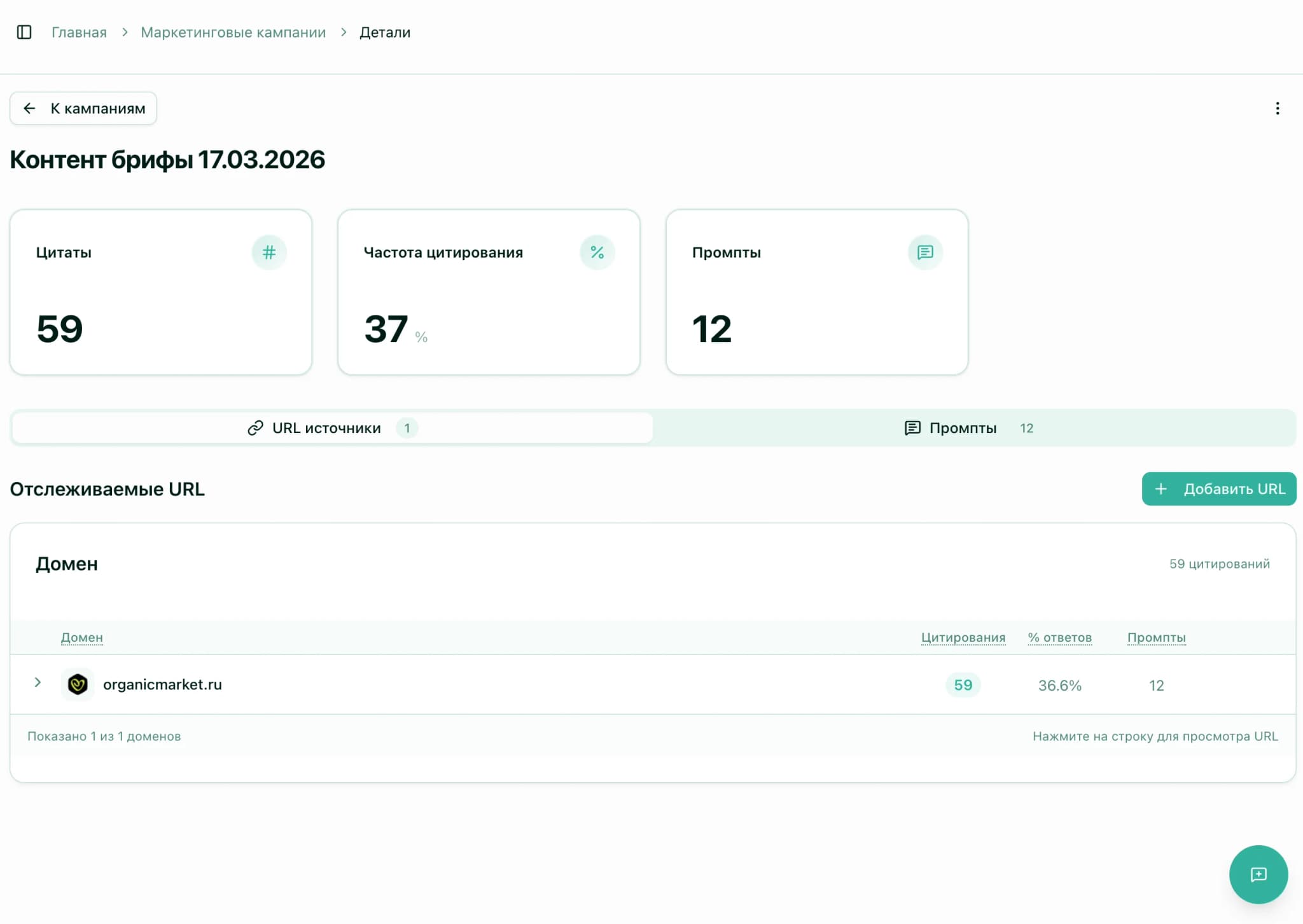Sort table by Домен column header
The width and height of the screenshot is (1303, 924).
(82, 637)
